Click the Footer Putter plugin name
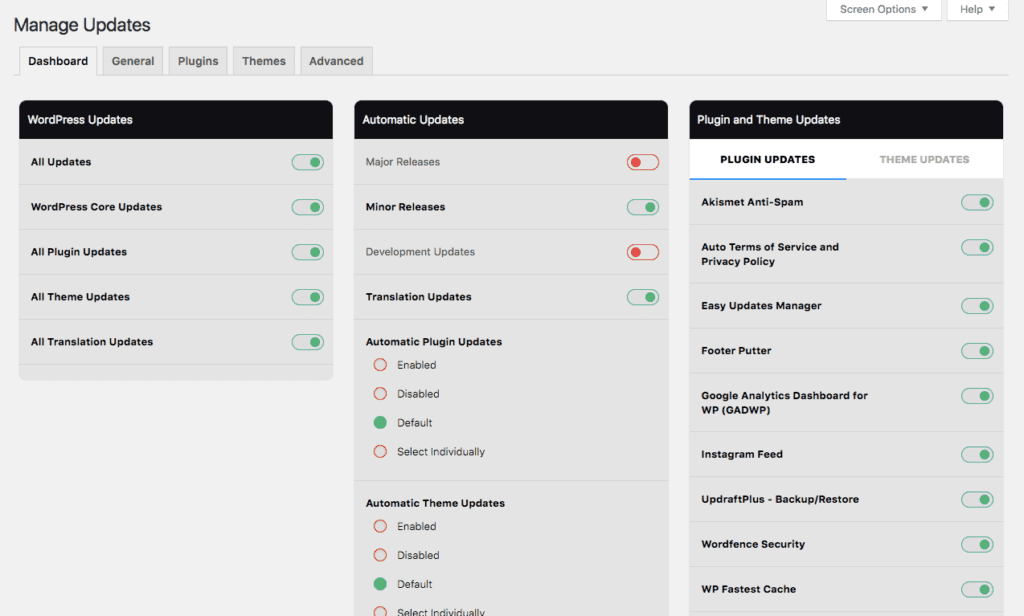Screen dimensions: 1024x616 tap(736, 351)
